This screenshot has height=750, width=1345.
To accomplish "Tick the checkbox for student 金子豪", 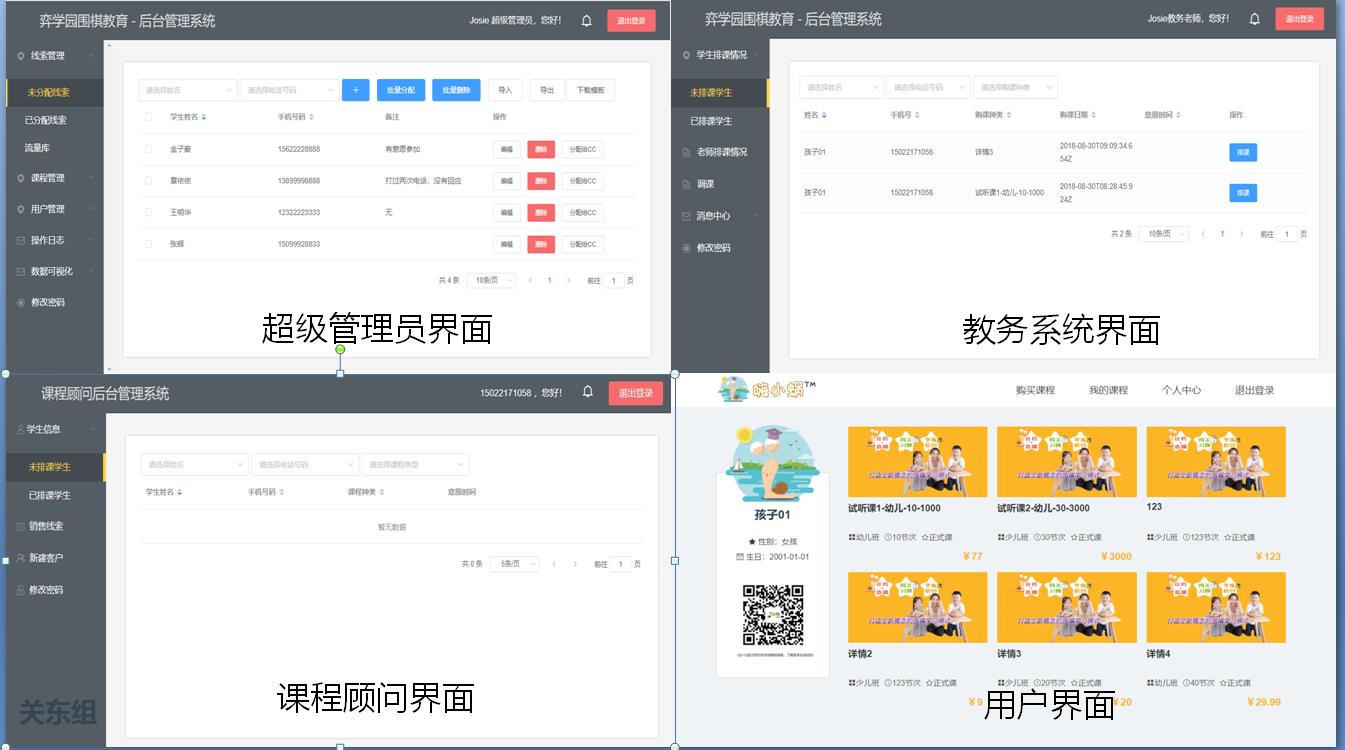I will [149, 149].
